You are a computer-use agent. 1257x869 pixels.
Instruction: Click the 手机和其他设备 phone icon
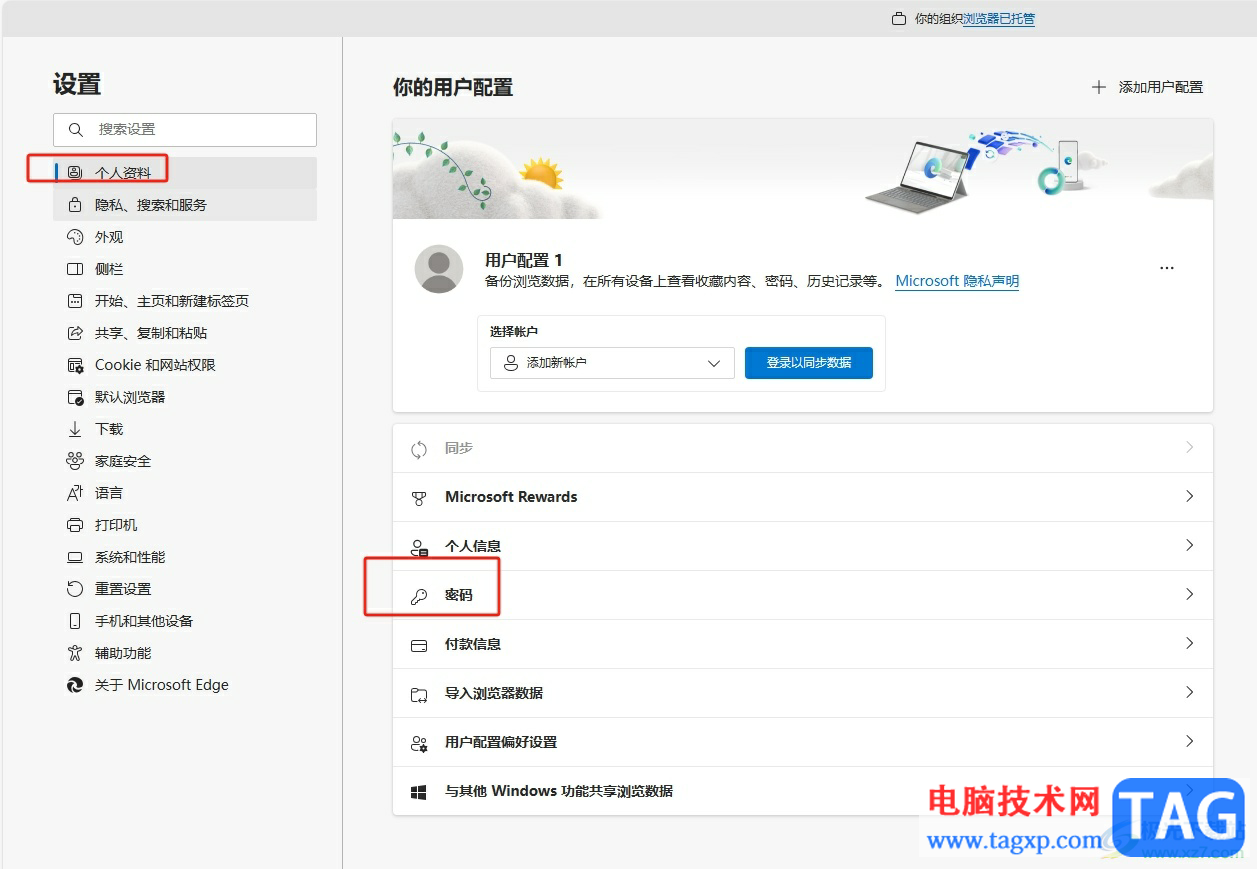point(75,621)
